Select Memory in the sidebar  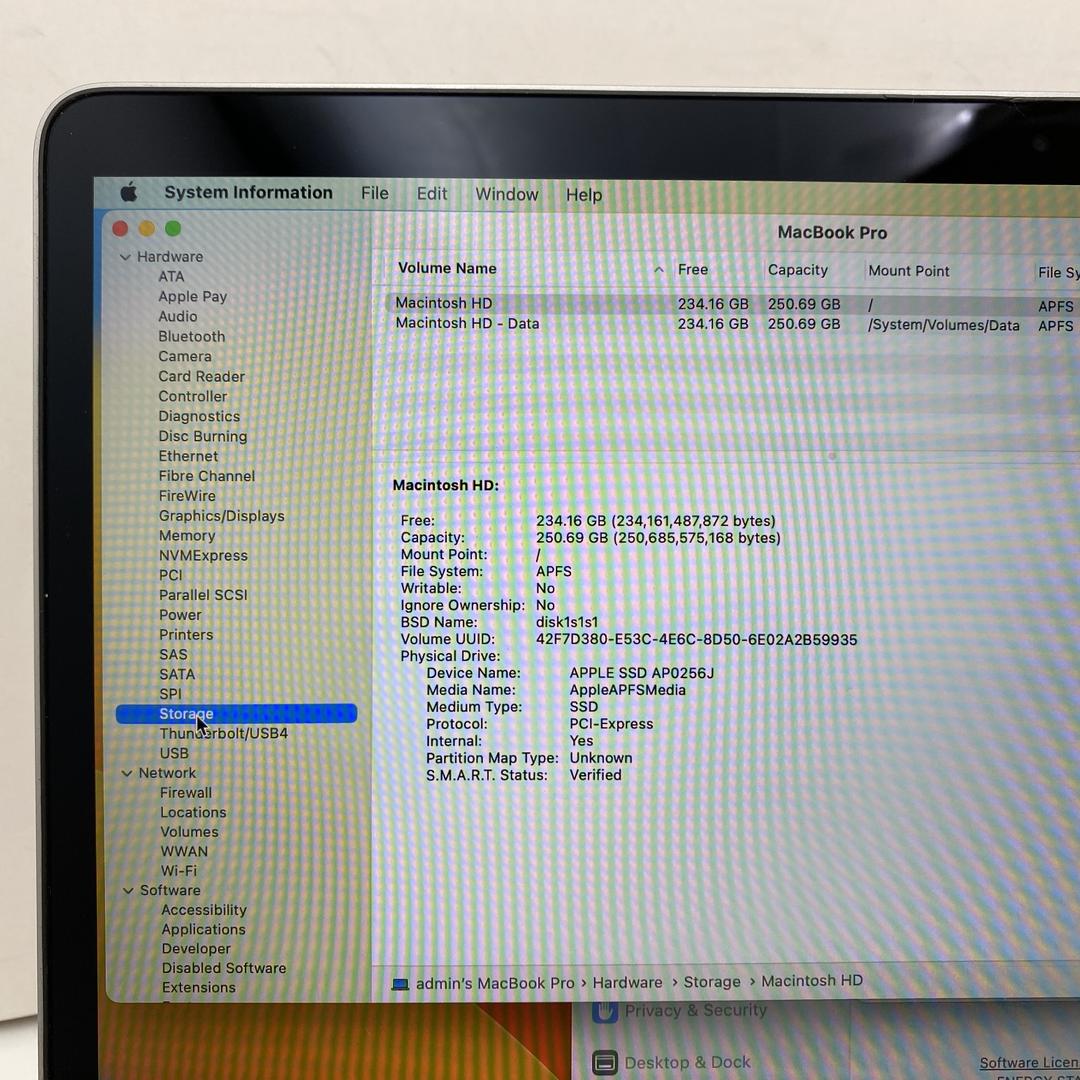click(187, 536)
